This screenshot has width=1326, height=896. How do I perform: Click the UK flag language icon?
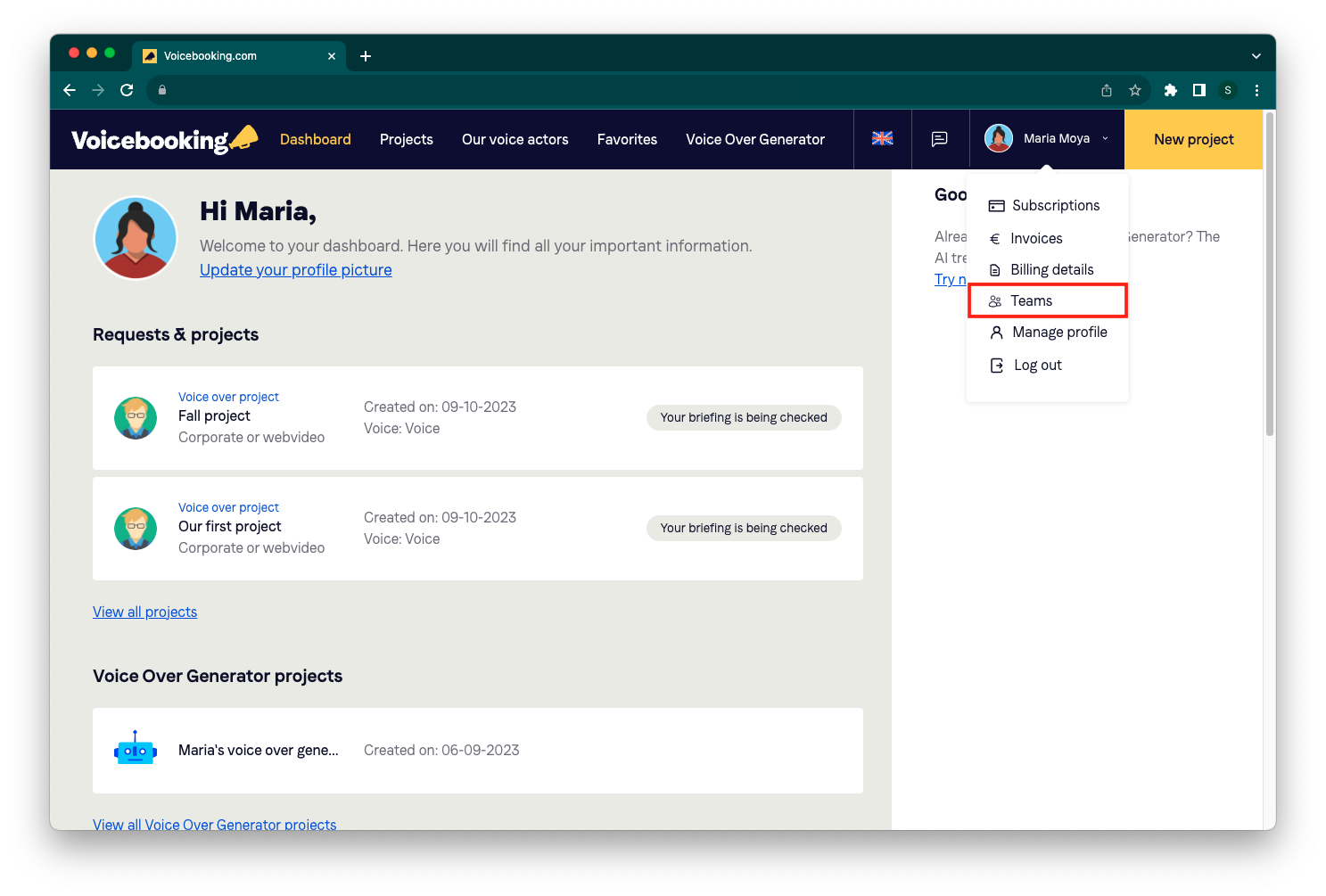coord(882,138)
